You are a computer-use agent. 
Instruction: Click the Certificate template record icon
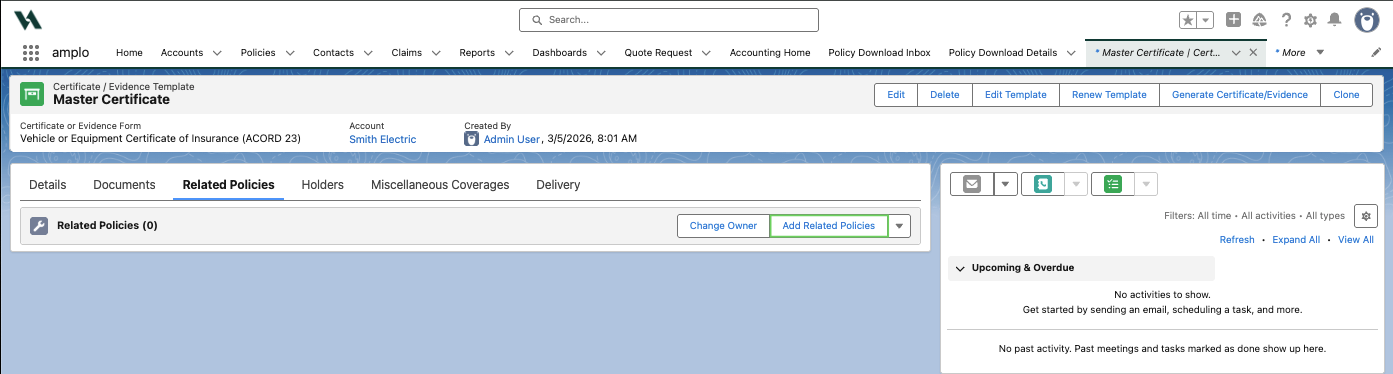32,94
